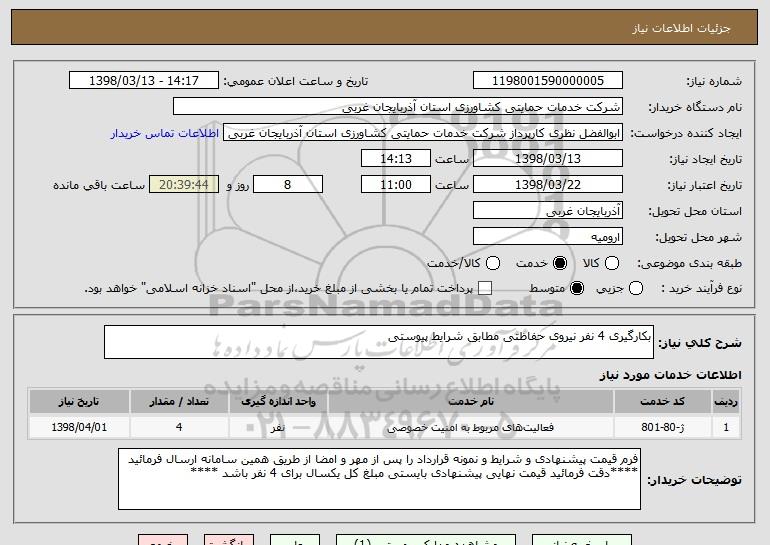770x545 pixels.
Task: Open the اطلاعات تماس خریدار link
Action: [x=165, y=134]
